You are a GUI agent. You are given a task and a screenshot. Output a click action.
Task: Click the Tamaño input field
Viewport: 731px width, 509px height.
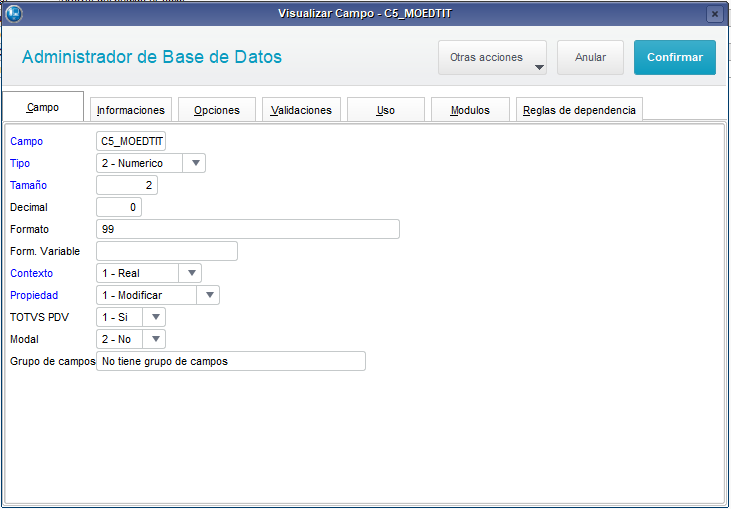tap(127, 185)
